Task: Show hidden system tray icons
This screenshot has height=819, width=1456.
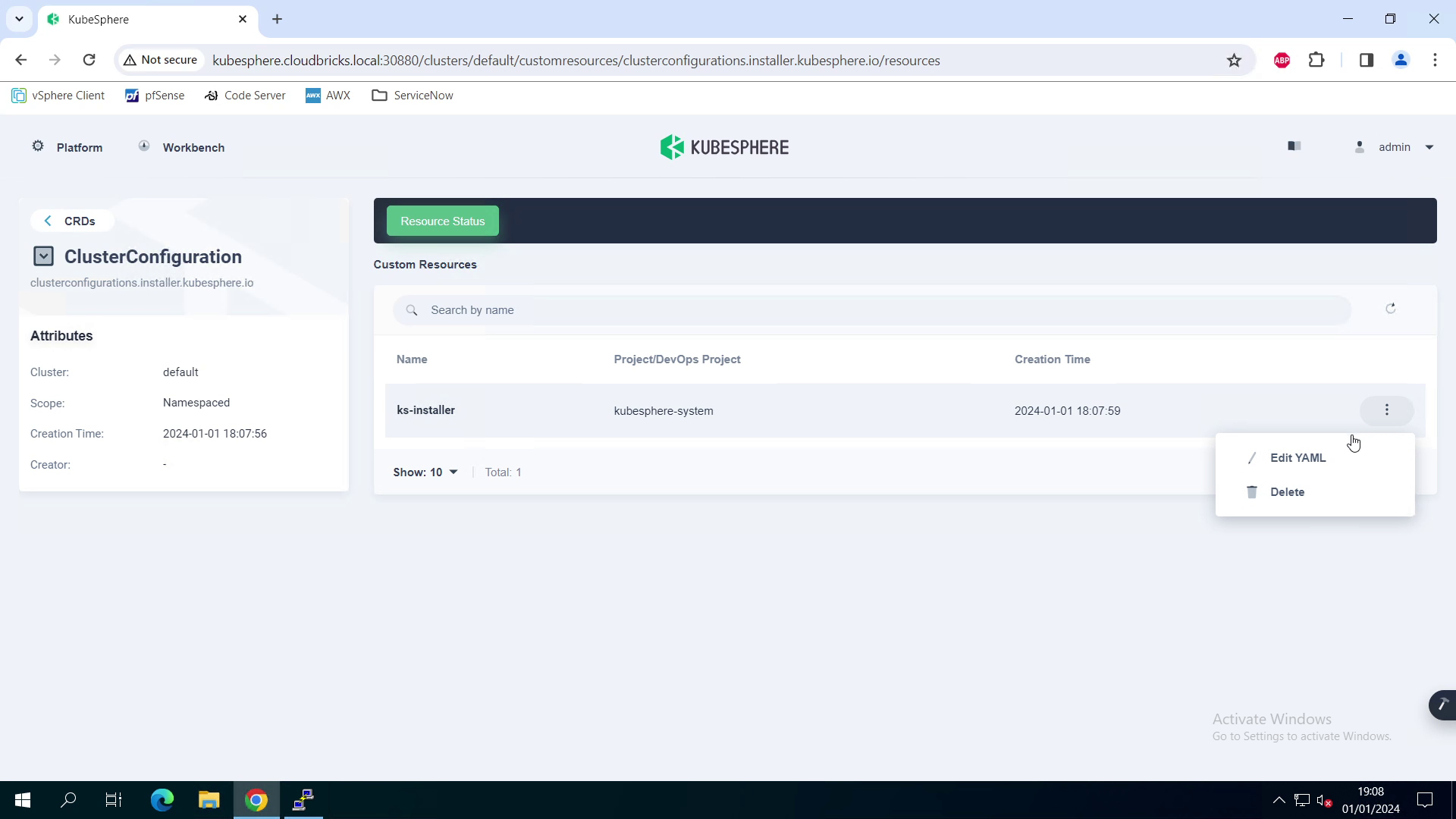Action: [1279, 800]
